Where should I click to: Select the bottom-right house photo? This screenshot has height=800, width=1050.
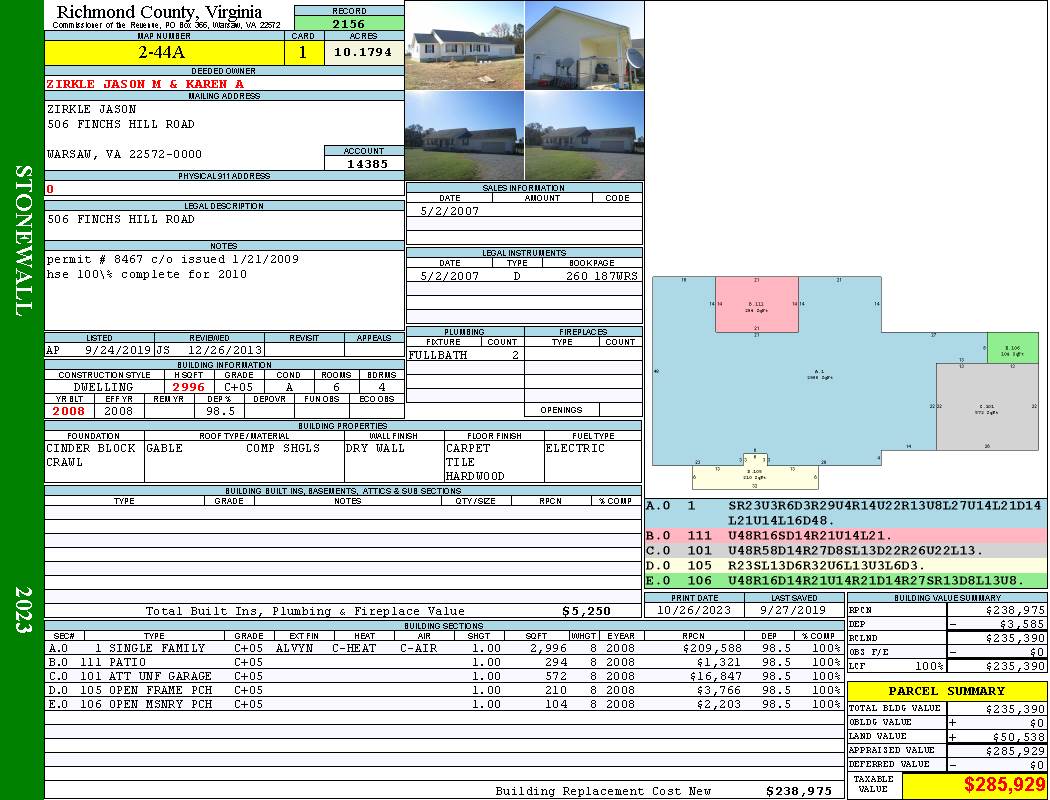point(584,136)
